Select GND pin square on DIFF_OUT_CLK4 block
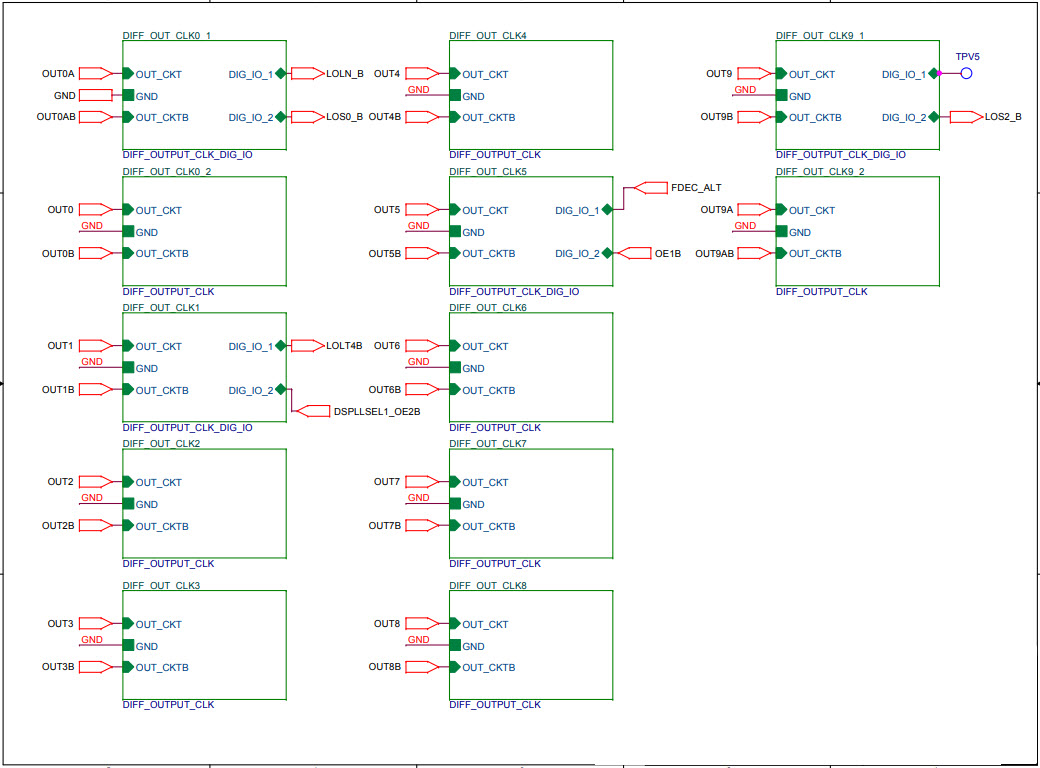 [x=455, y=96]
